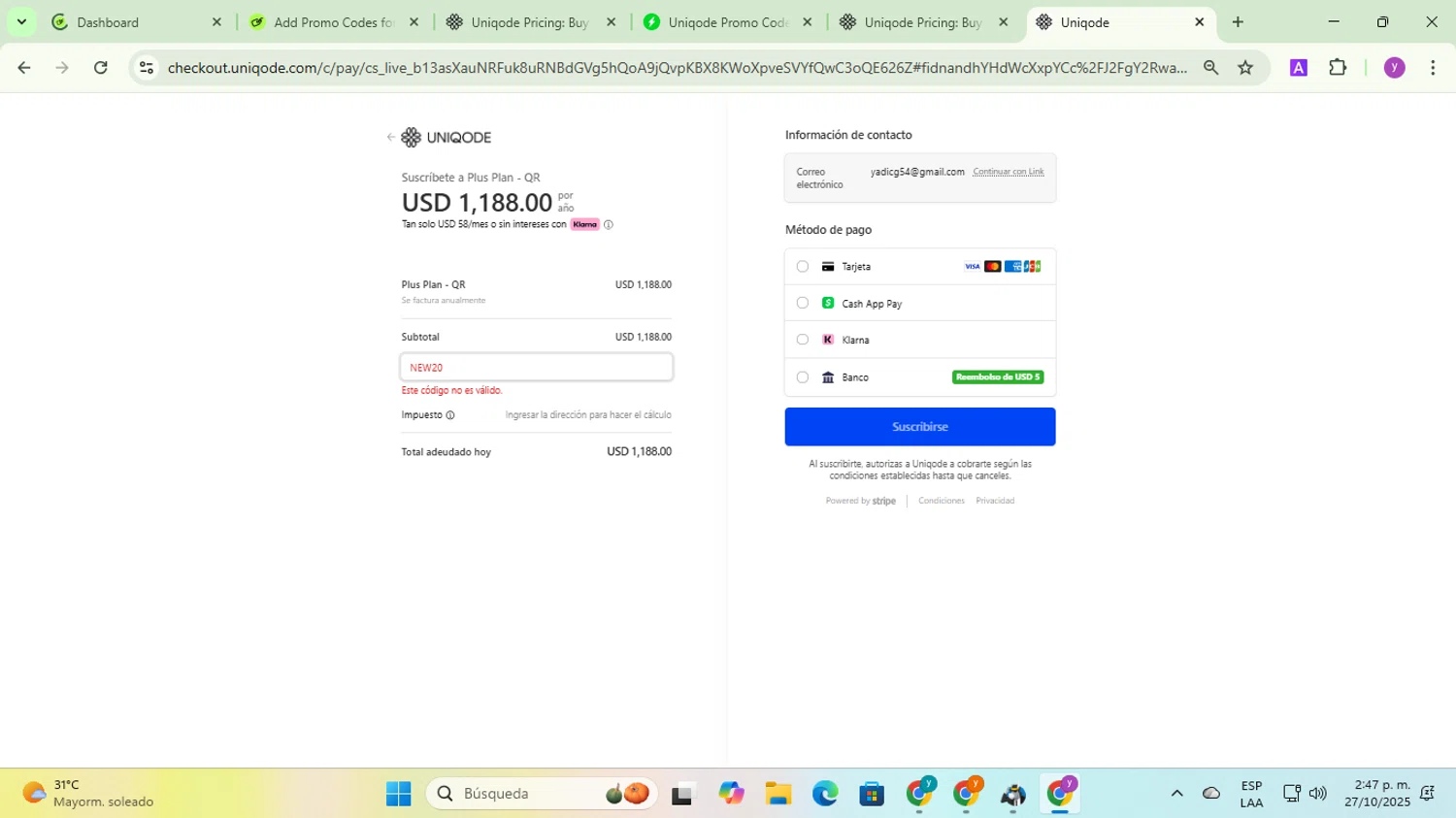Open Microsoft Store from taskbar

click(x=872, y=794)
